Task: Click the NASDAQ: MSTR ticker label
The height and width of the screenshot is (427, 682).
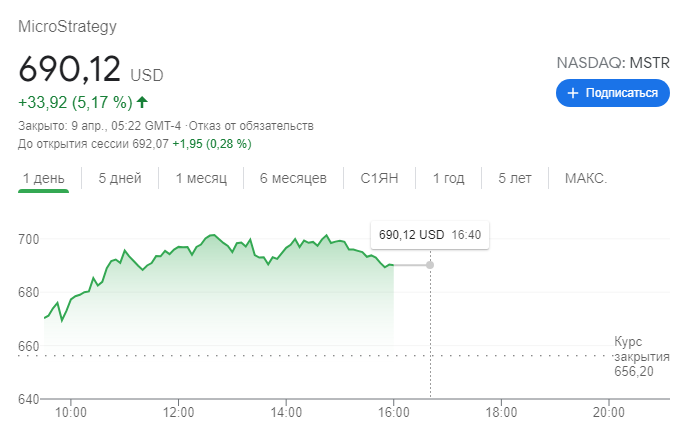Action: [x=613, y=63]
